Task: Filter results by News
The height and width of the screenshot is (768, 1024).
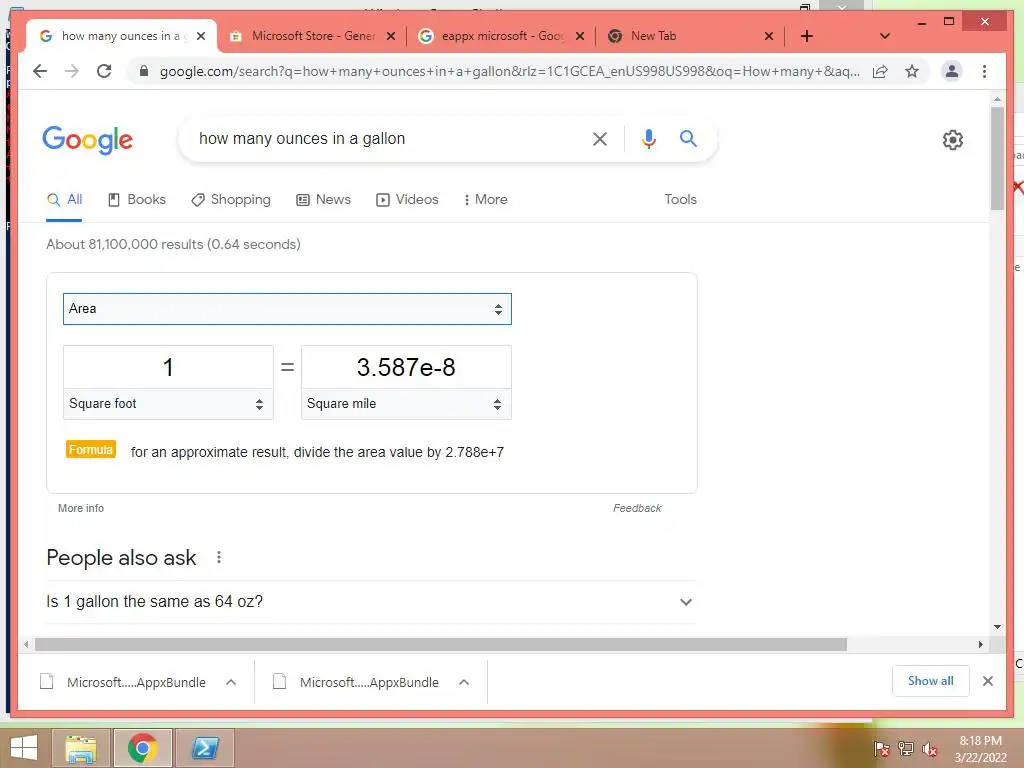Action: point(323,200)
